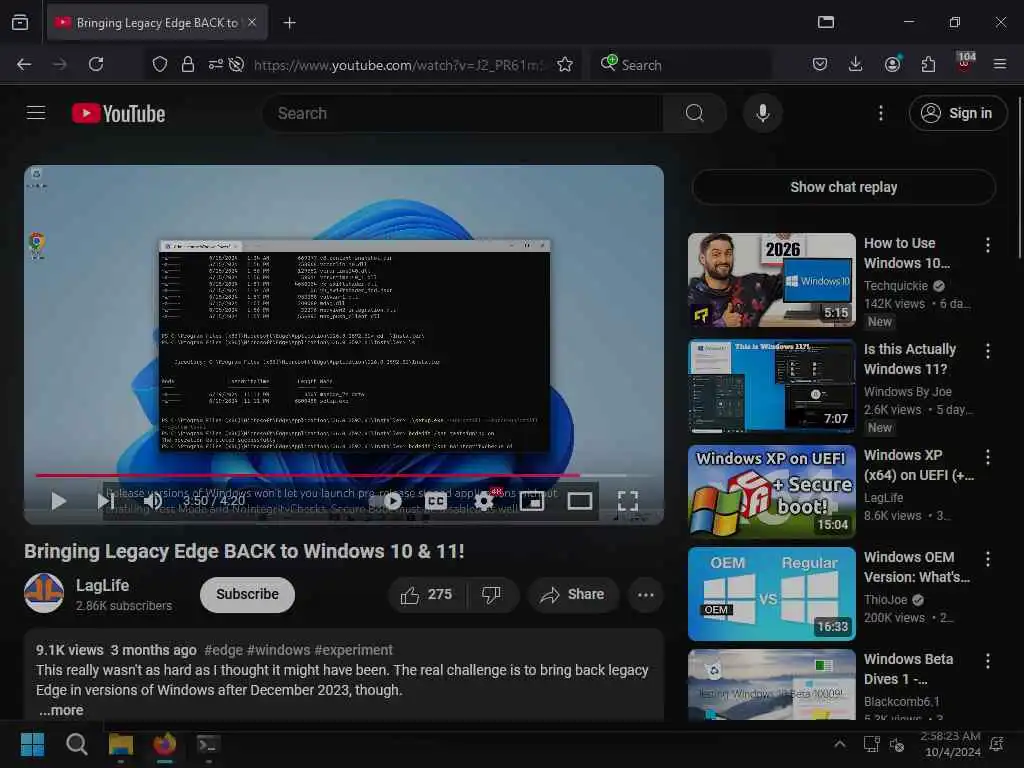Open Terminal from taskbar
The height and width of the screenshot is (768, 1024).
(208, 744)
